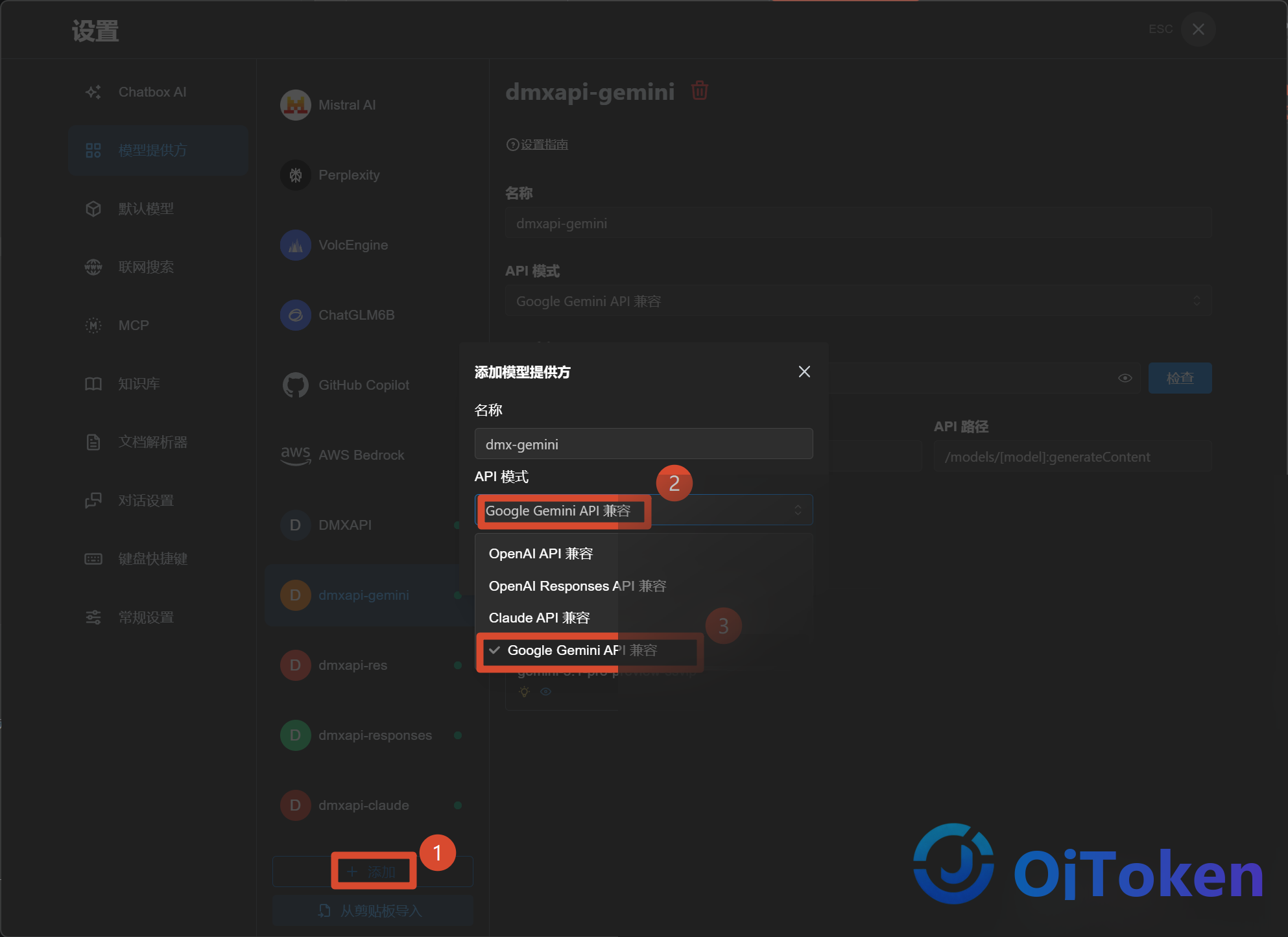
Task: Click the 名称 field containing dmx-gemini
Action: pyautogui.click(x=643, y=444)
